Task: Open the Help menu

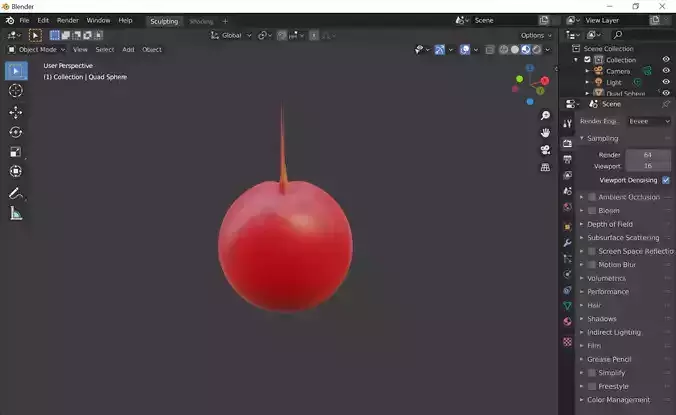Action: tap(125, 20)
